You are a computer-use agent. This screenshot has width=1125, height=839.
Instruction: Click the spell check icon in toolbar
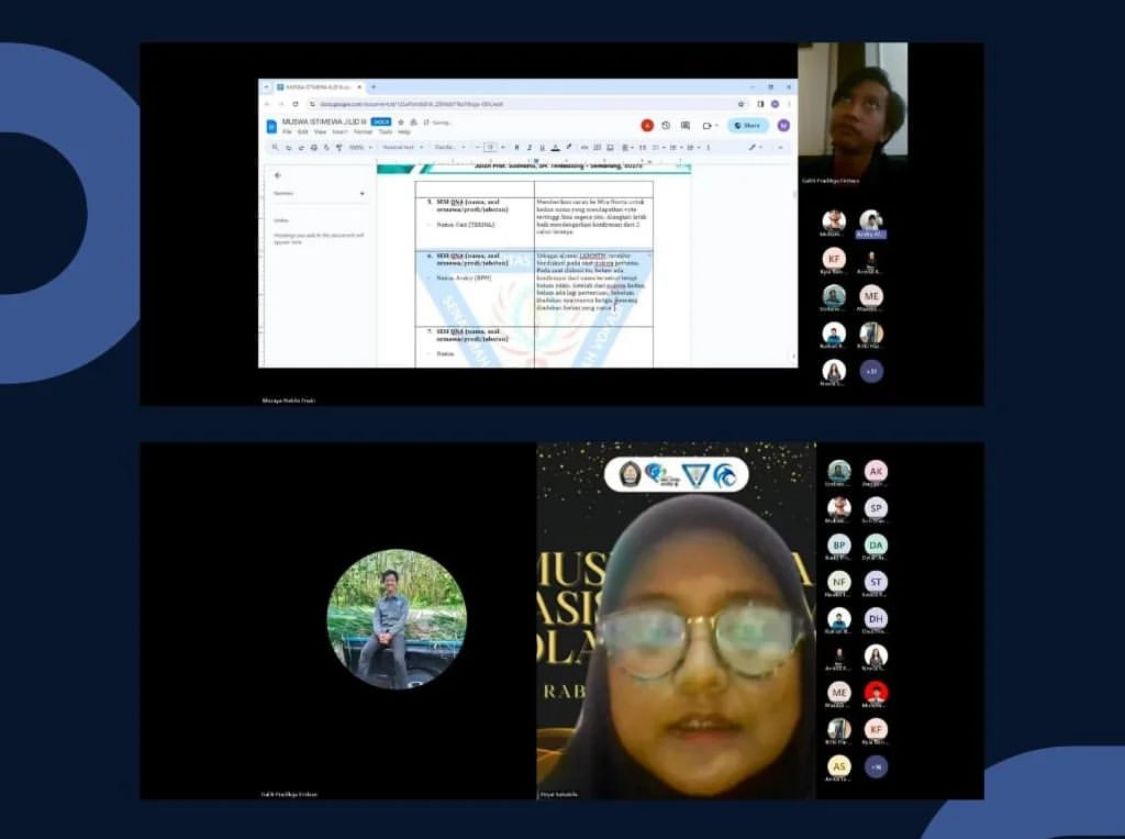326,148
